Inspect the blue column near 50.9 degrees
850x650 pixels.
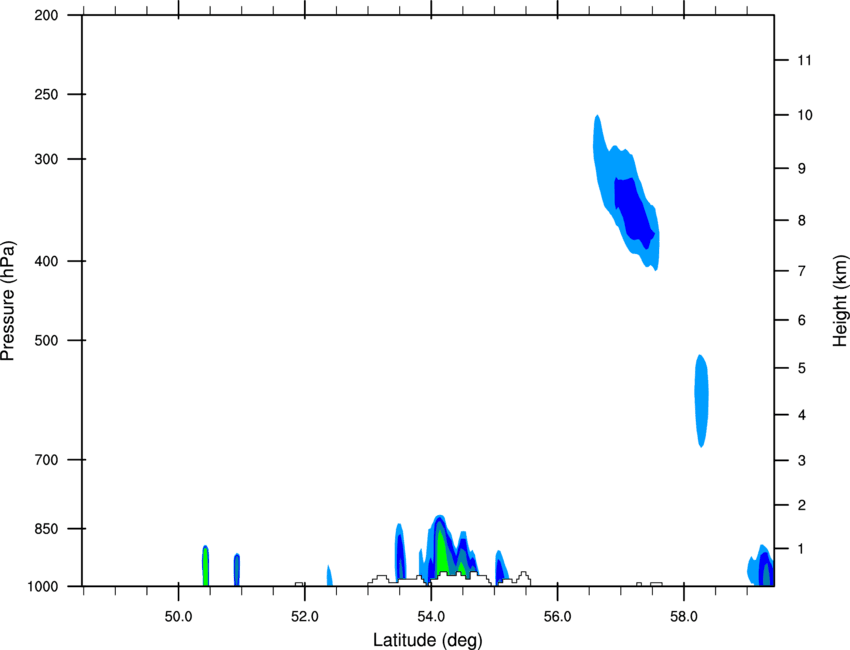237,570
